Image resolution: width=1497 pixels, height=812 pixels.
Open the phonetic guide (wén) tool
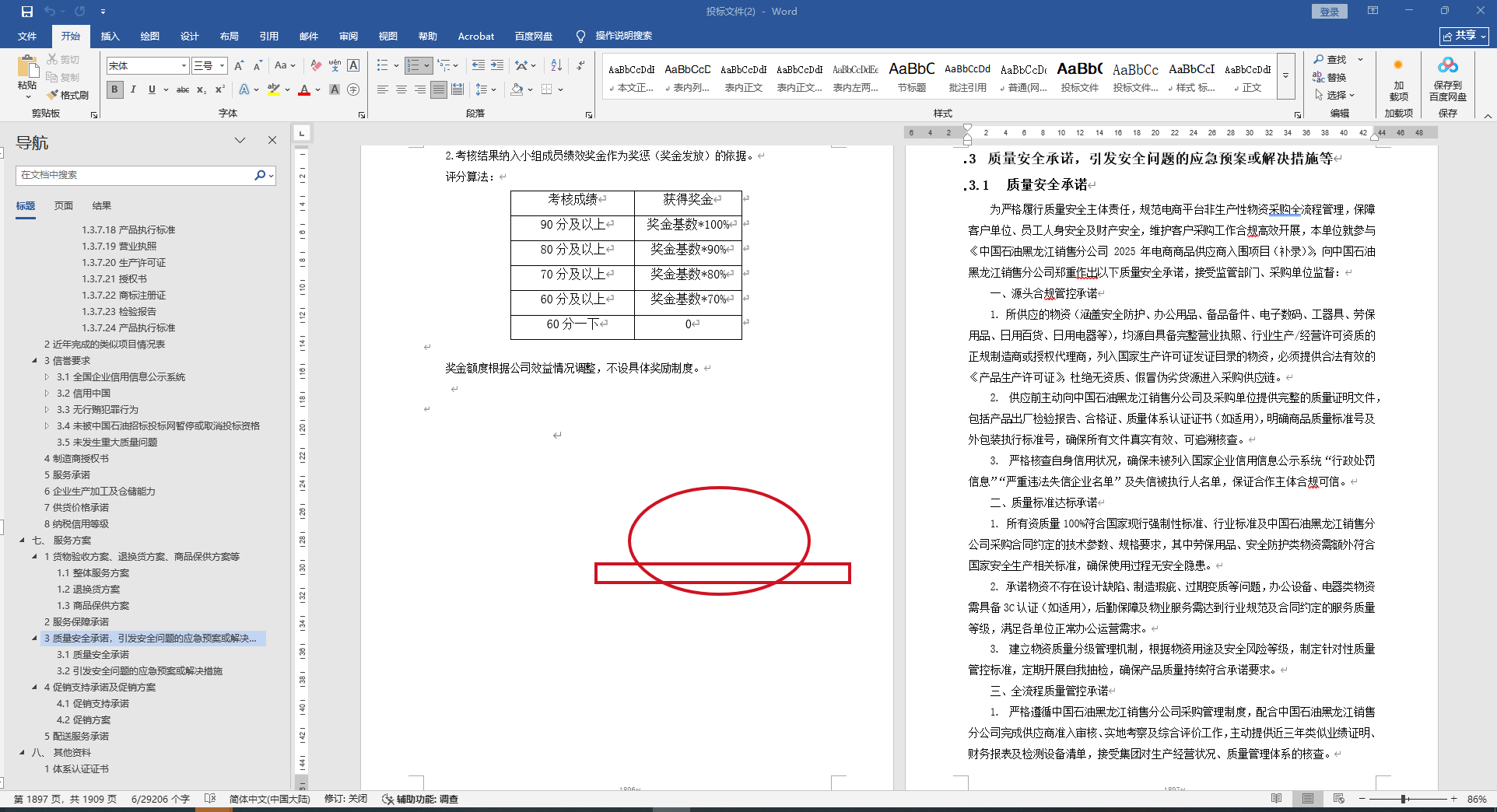tap(335, 66)
